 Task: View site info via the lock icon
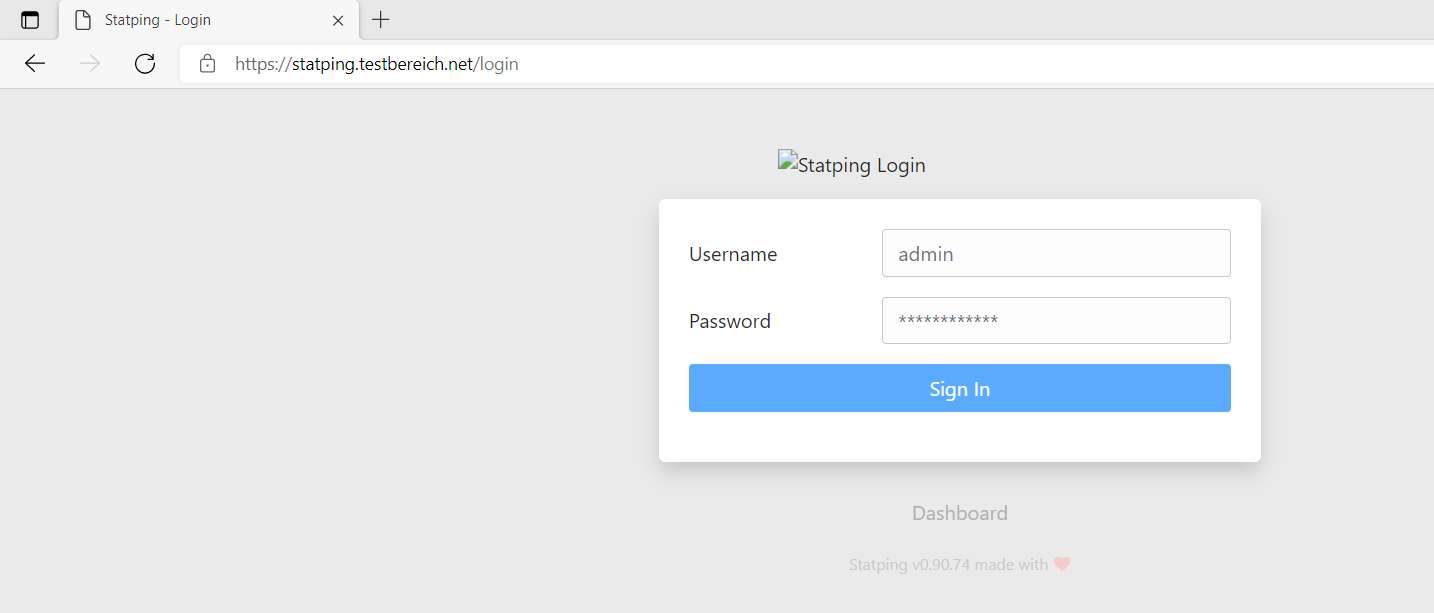click(x=207, y=64)
